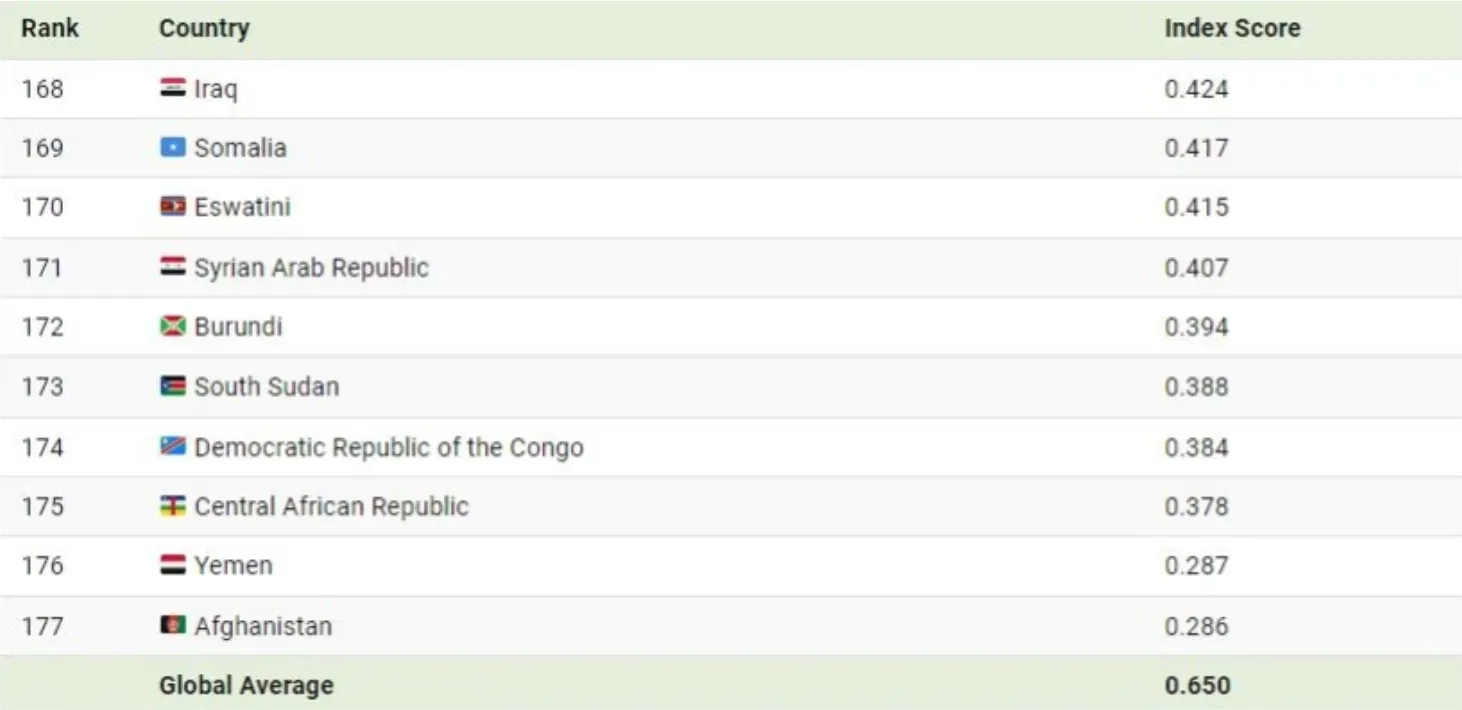Click the Somalia flag icon
The width and height of the screenshot is (1462, 710).
tap(172, 148)
